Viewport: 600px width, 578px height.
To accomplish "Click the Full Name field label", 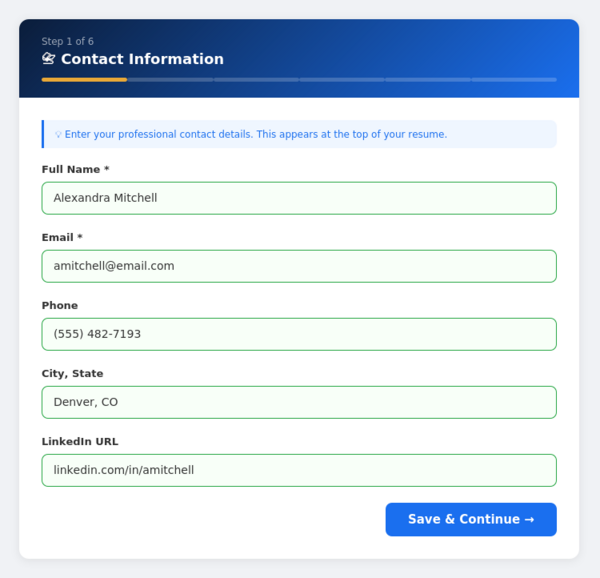I will tap(75, 170).
